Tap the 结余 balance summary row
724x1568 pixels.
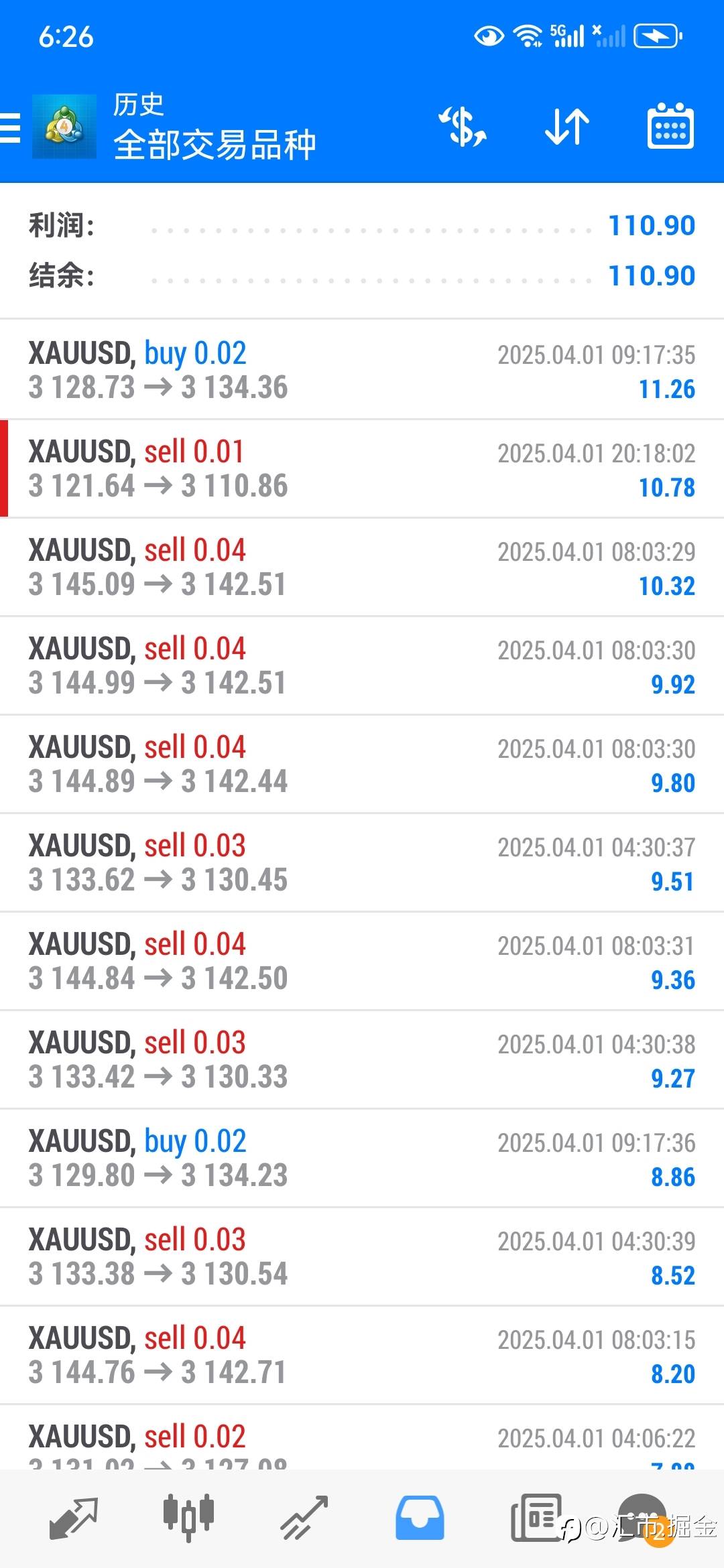(x=362, y=276)
